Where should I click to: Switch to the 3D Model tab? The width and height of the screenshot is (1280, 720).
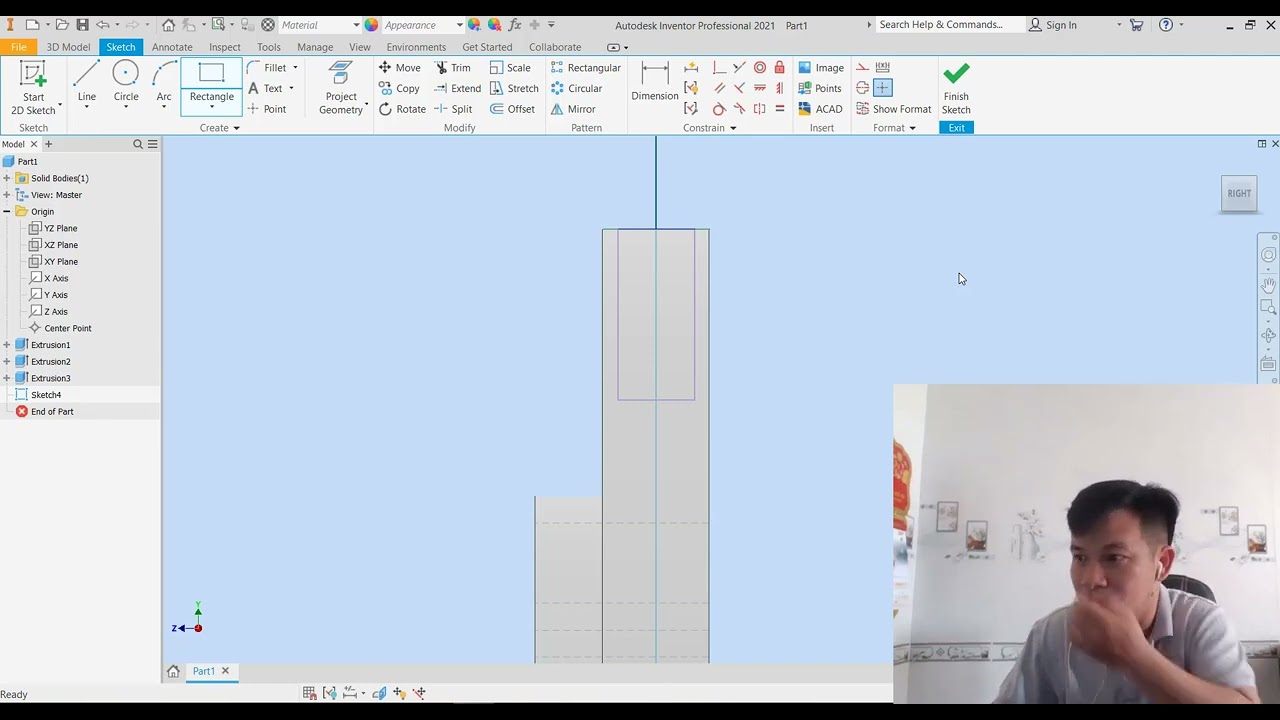(x=68, y=47)
